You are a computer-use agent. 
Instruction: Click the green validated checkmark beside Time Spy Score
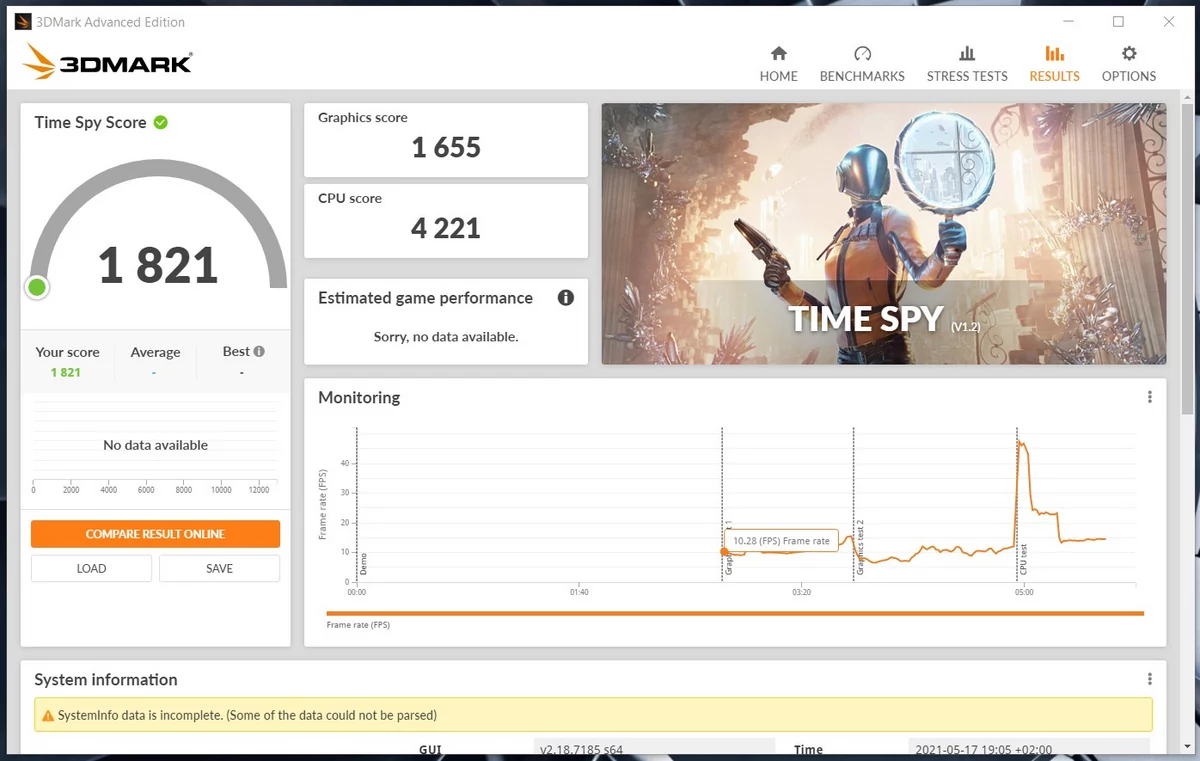(161, 122)
